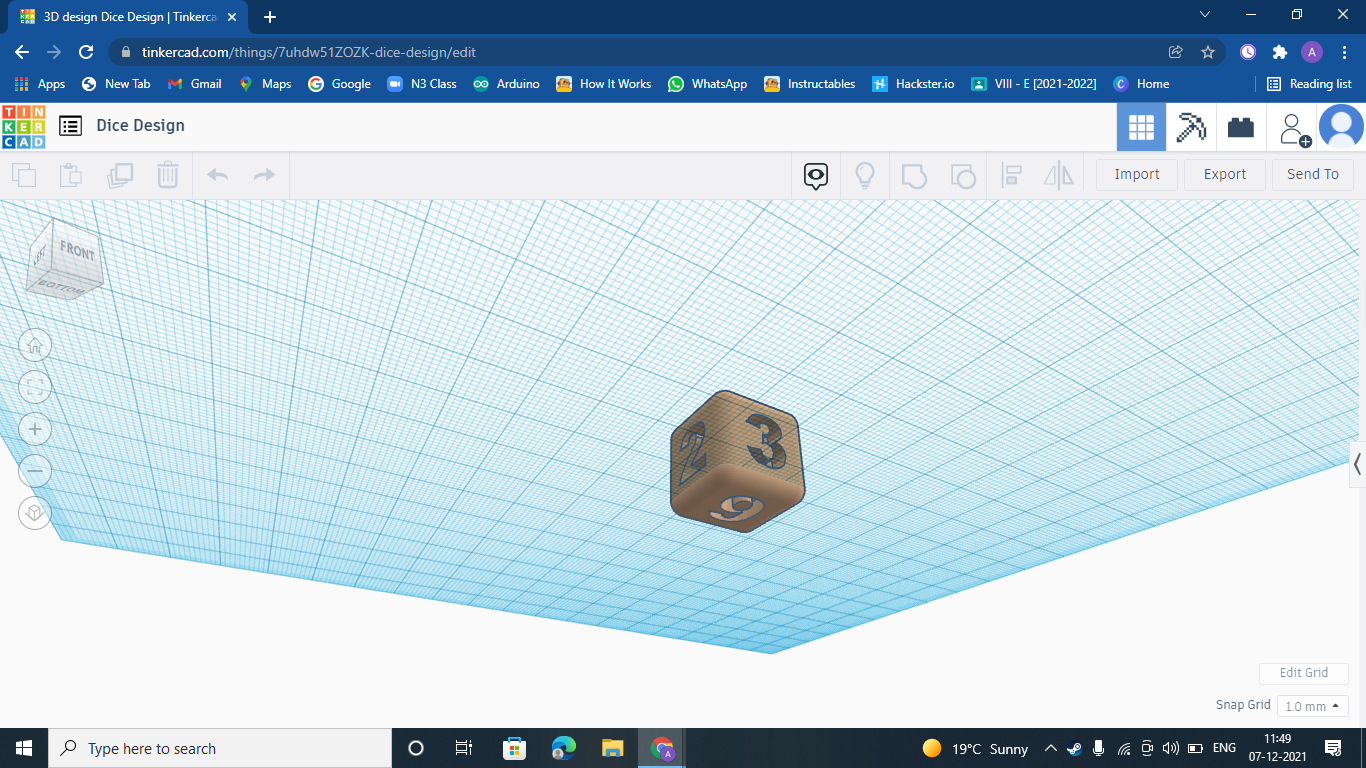Viewport: 1366px width, 768px height.
Task: Click the Tinkercad logo
Action: pyautogui.click(x=23, y=126)
